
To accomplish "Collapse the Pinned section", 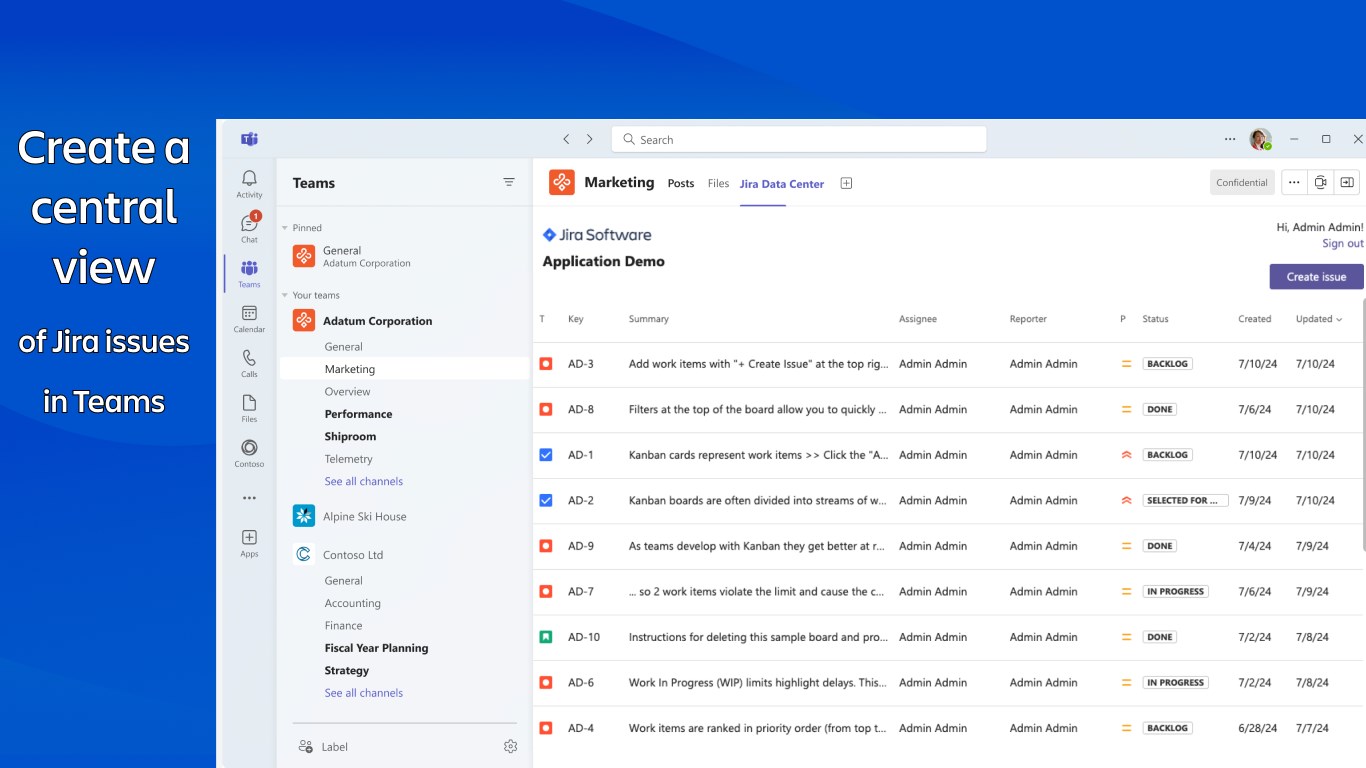I will (285, 228).
